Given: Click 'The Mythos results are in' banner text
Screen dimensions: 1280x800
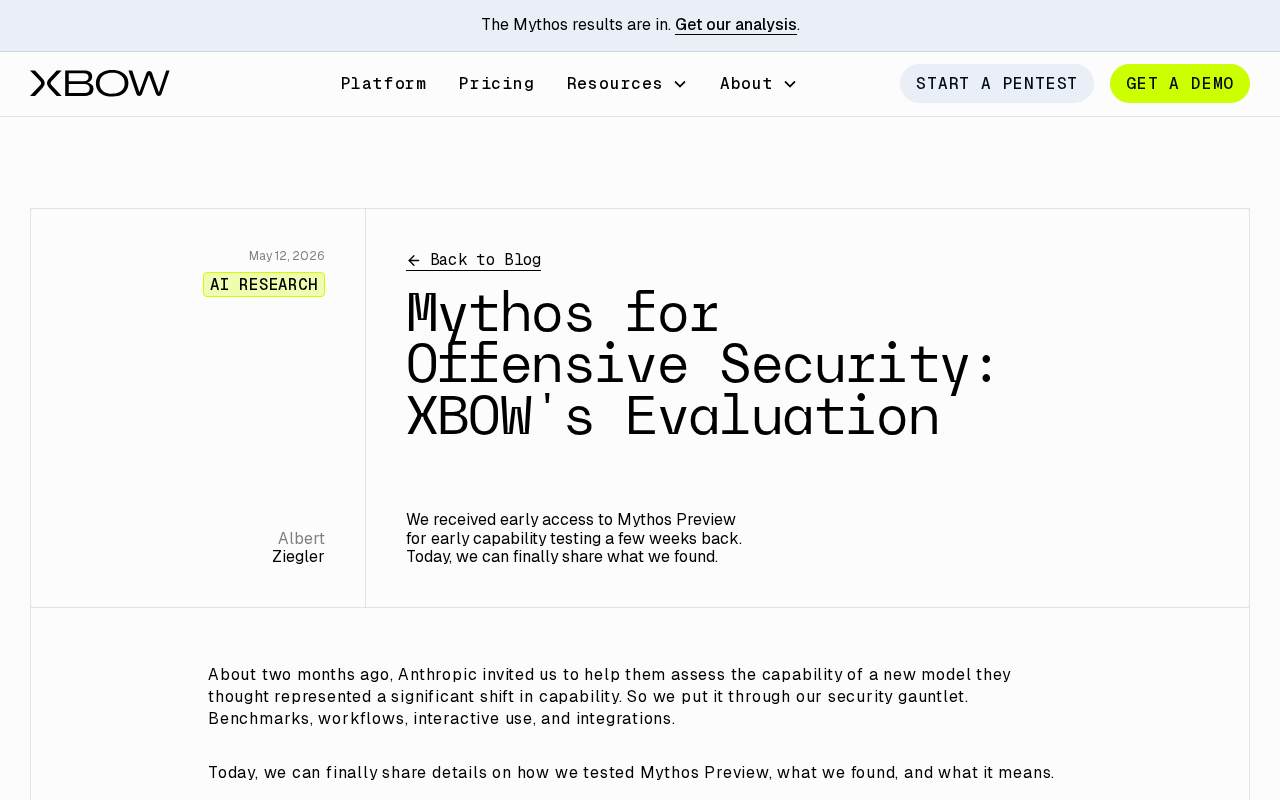Looking at the screenshot, I should tap(576, 25).
